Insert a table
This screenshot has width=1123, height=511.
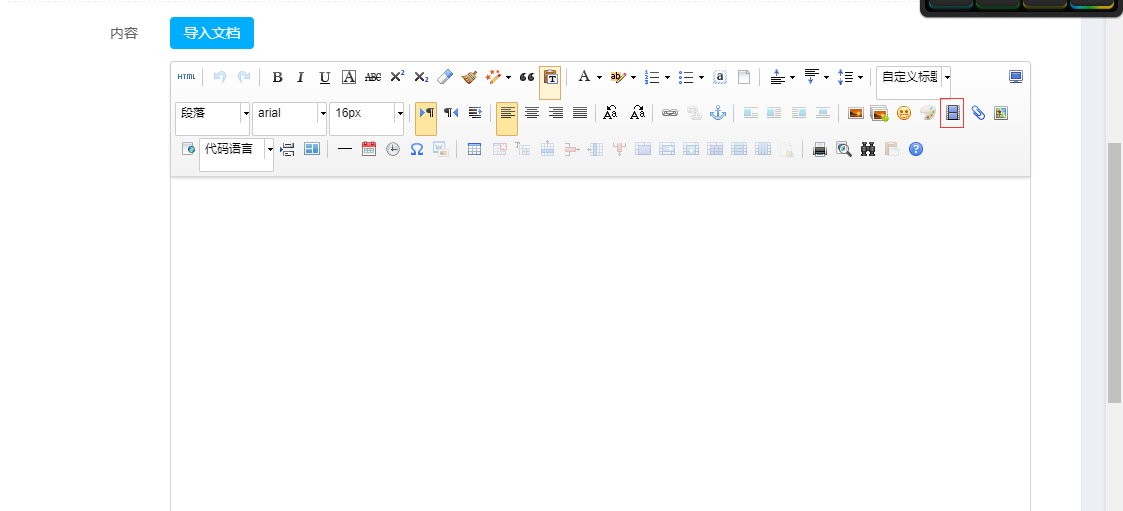[x=474, y=149]
